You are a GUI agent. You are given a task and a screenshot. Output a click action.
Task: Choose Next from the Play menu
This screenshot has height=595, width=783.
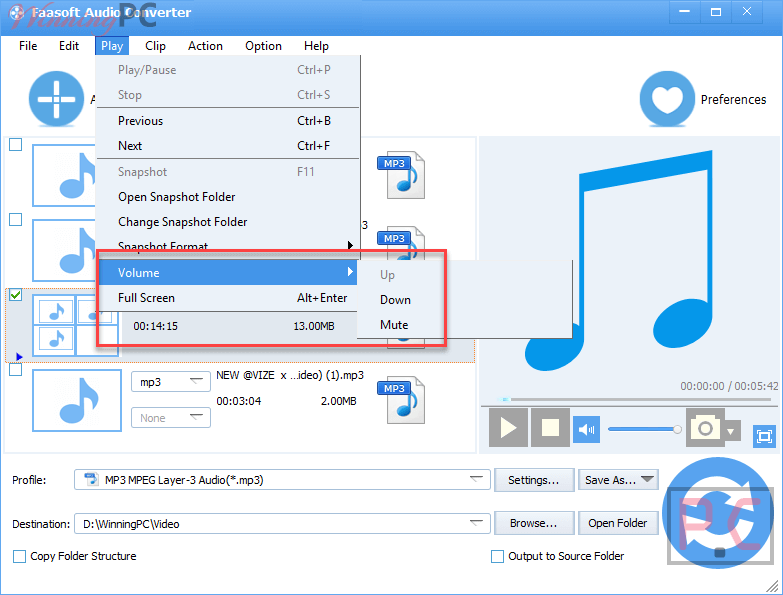(x=228, y=146)
